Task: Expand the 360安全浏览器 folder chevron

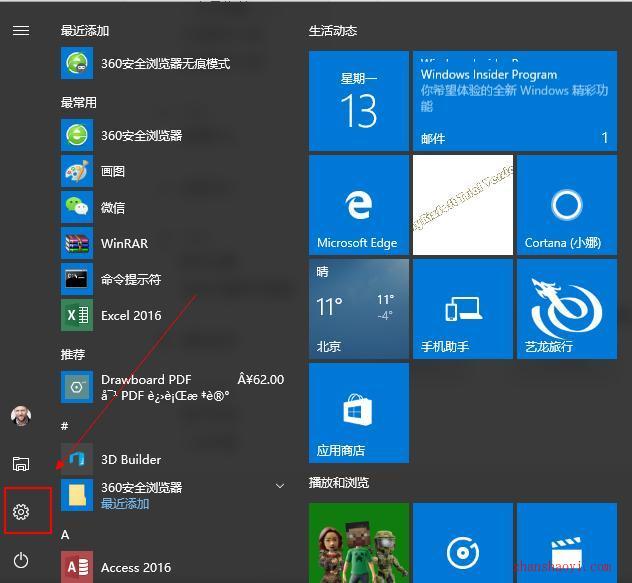Action: coord(280,486)
